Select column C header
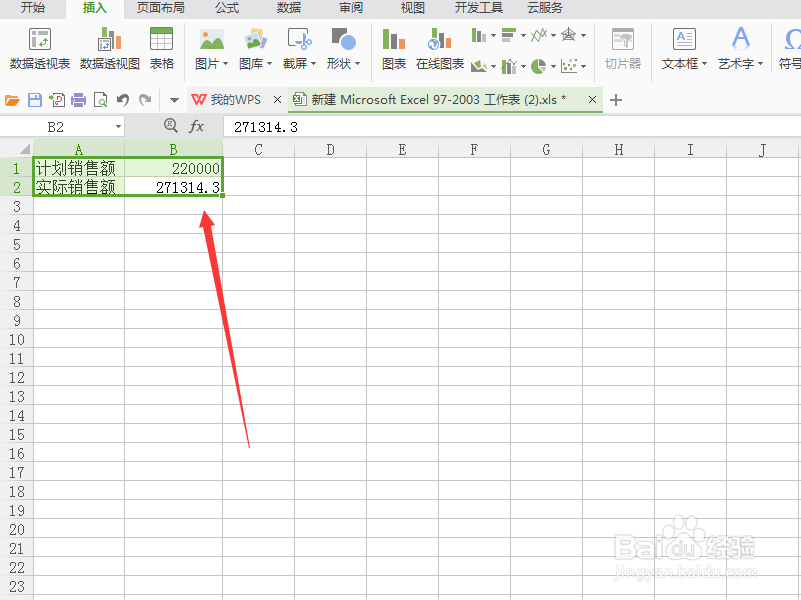Image resolution: width=801 pixels, height=600 pixels. (x=258, y=149)
